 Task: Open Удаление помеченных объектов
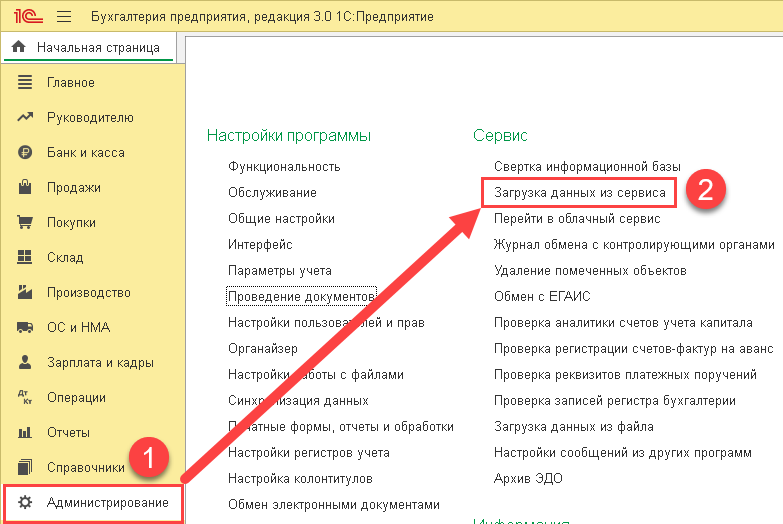pyautogui.click(x=590, y=270)
